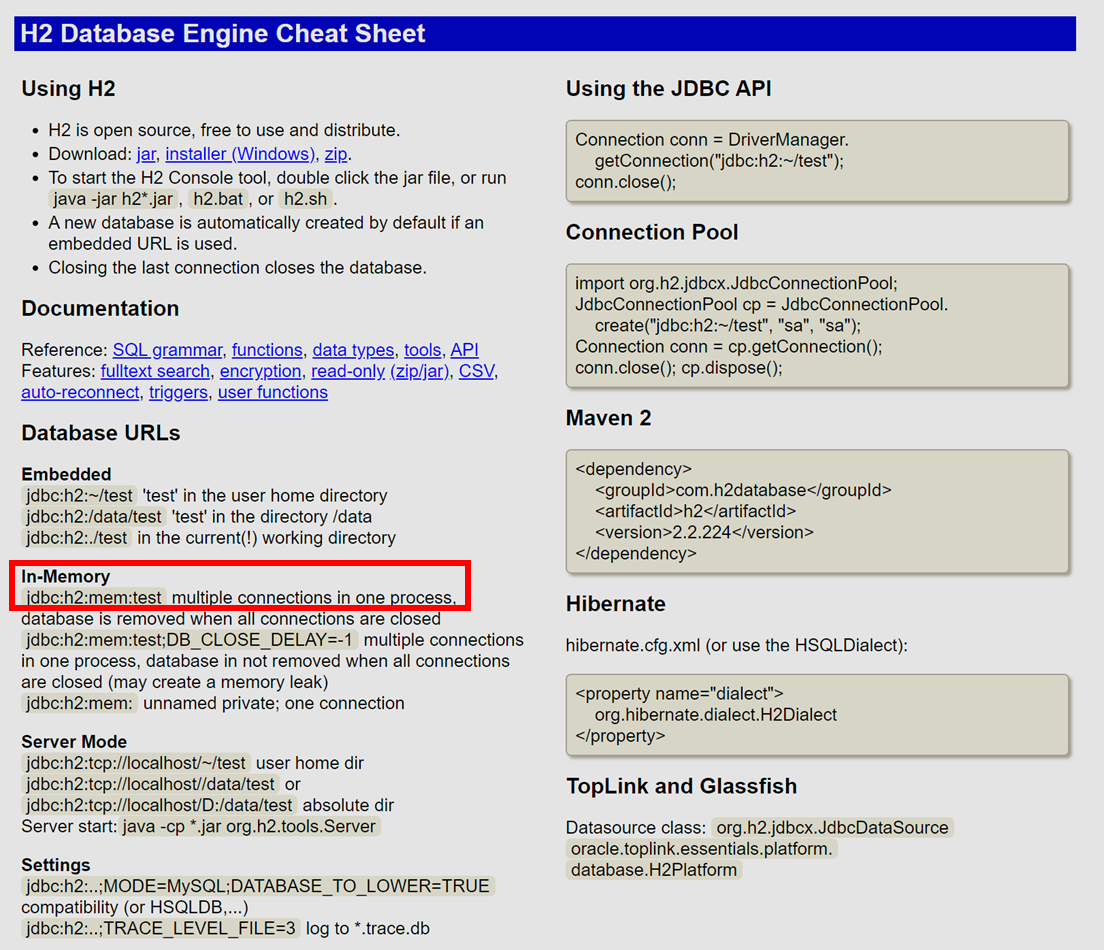This screenshot has height=950, width=1104.
Task: Click the 'java -cp *.jar org.h2.tools.Server' command
Action: tap(249, 827)
